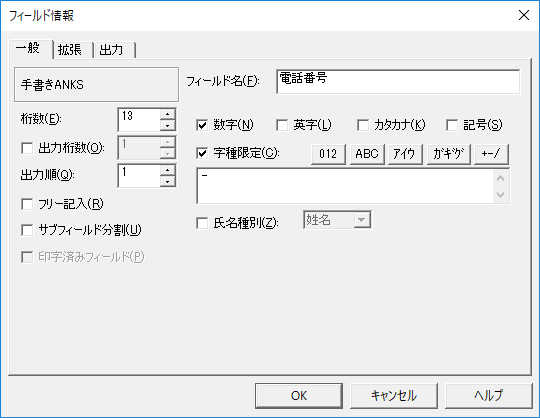Decrease the 桁数 value with down arrow
Screen dimensions: 540x418
click(168, 126)
